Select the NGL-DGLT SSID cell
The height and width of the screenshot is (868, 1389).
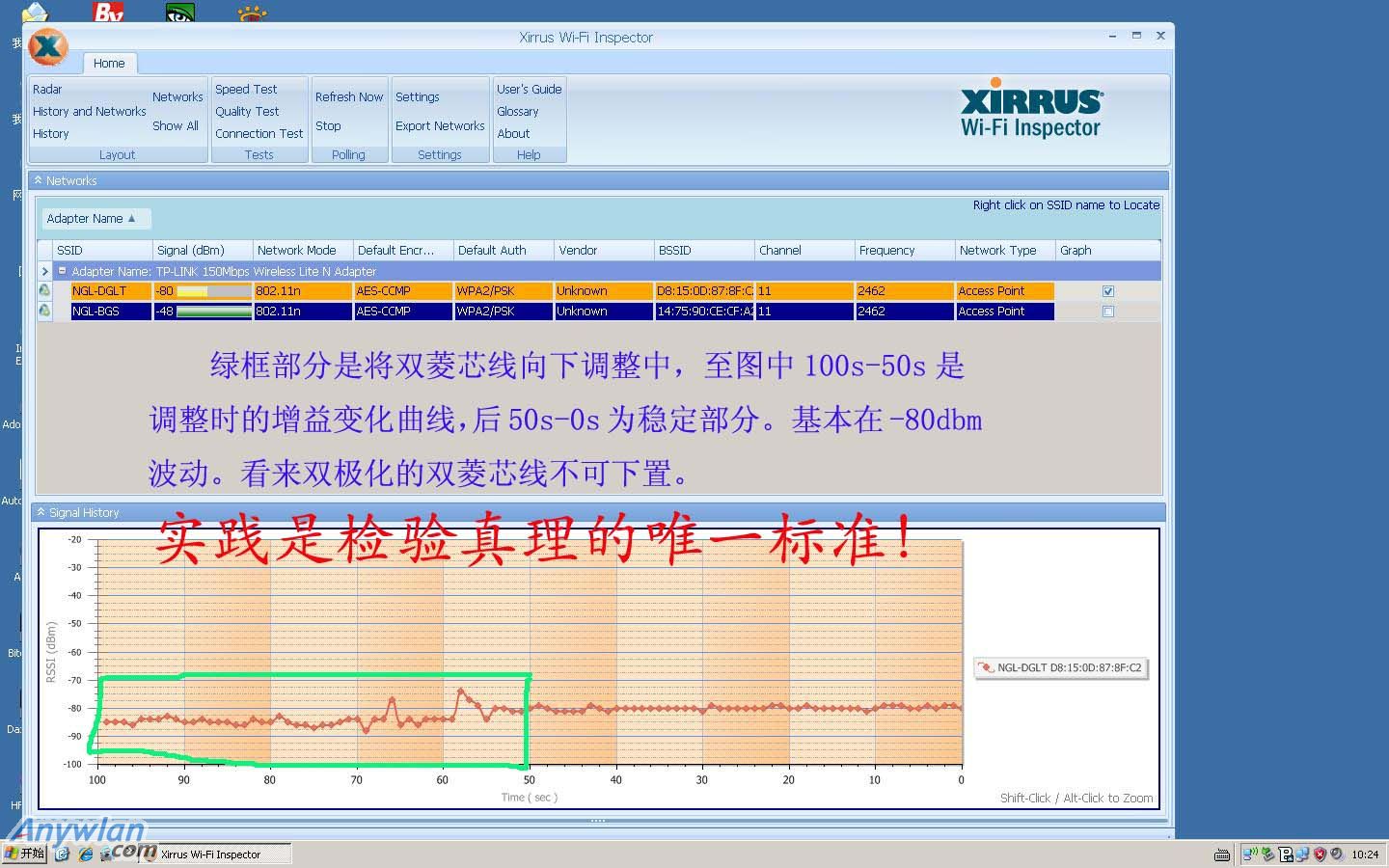[111, 290]
